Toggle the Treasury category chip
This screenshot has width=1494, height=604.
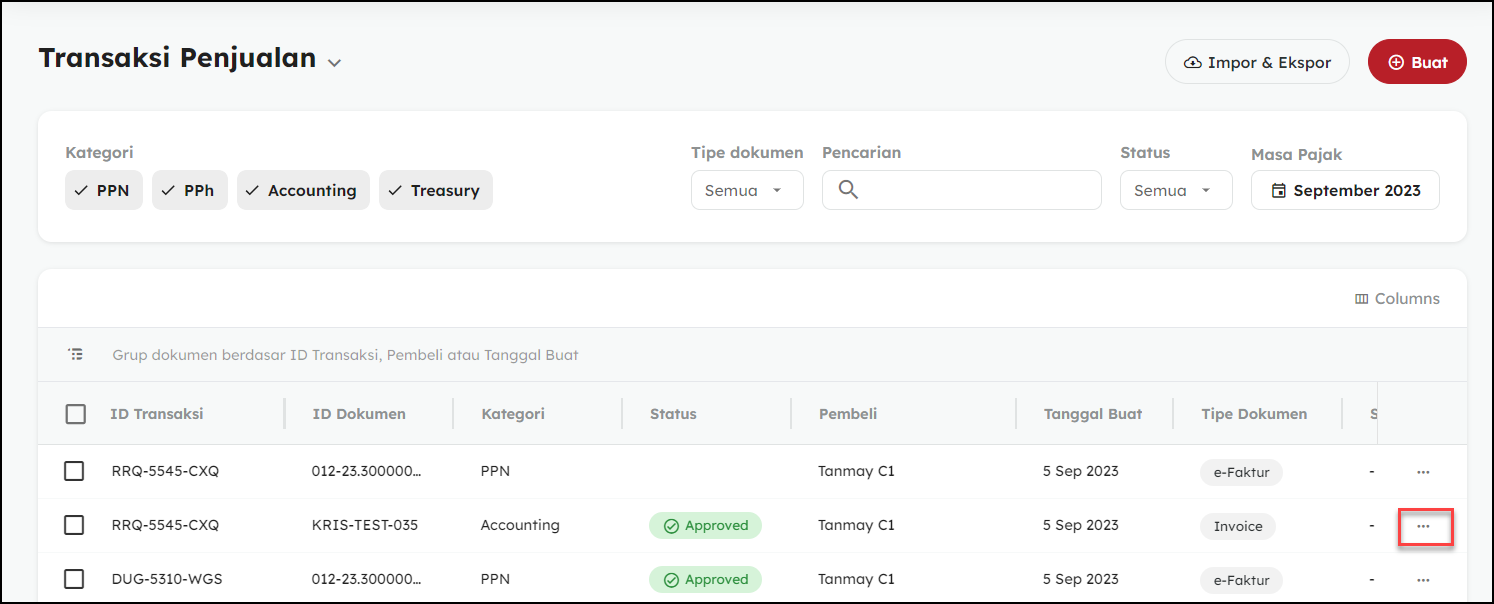point(436,190)
